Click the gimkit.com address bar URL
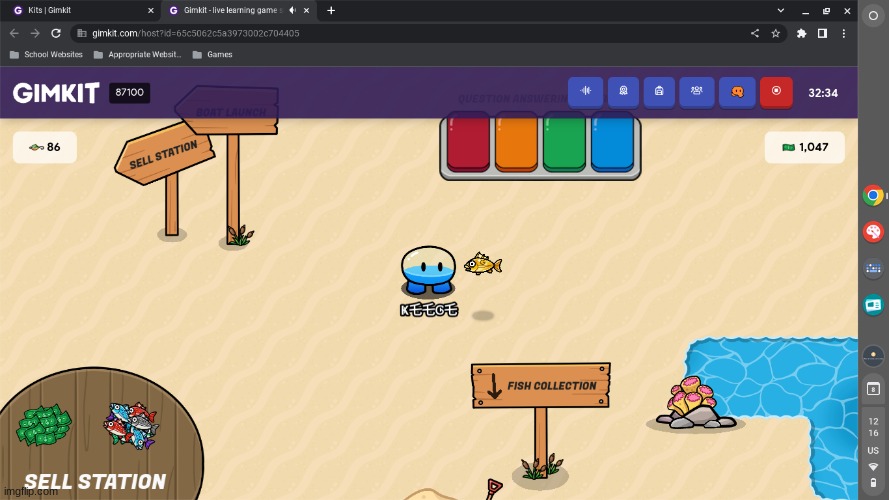 196,33
